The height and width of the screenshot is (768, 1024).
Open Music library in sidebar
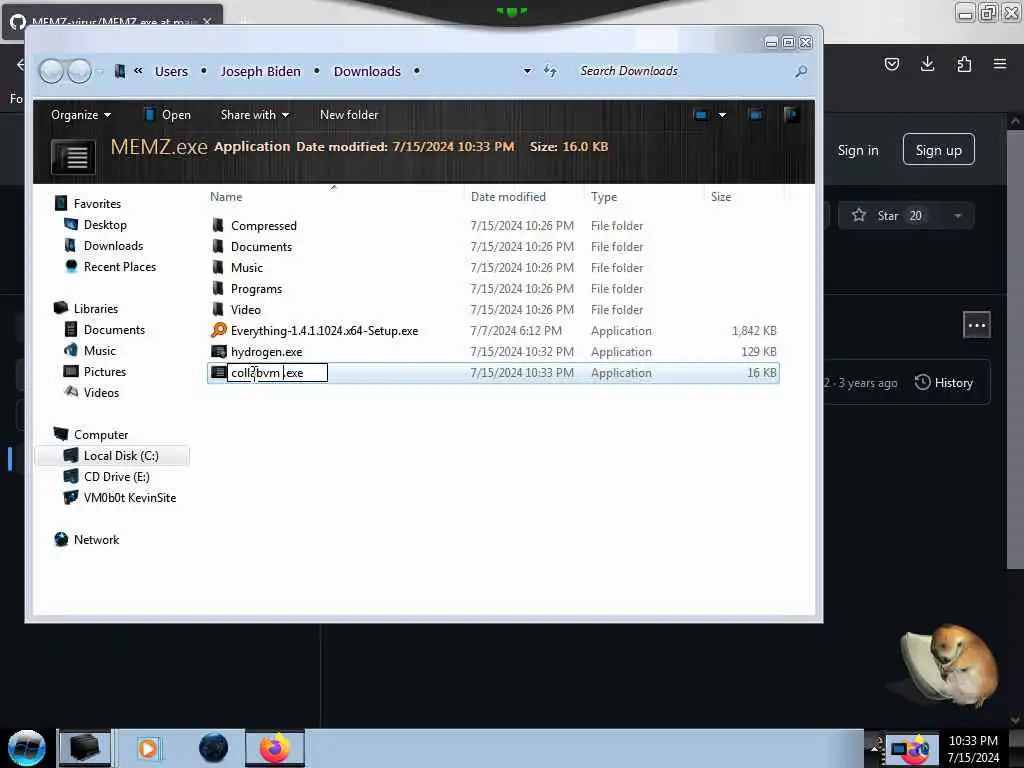(x=99, y=351)
